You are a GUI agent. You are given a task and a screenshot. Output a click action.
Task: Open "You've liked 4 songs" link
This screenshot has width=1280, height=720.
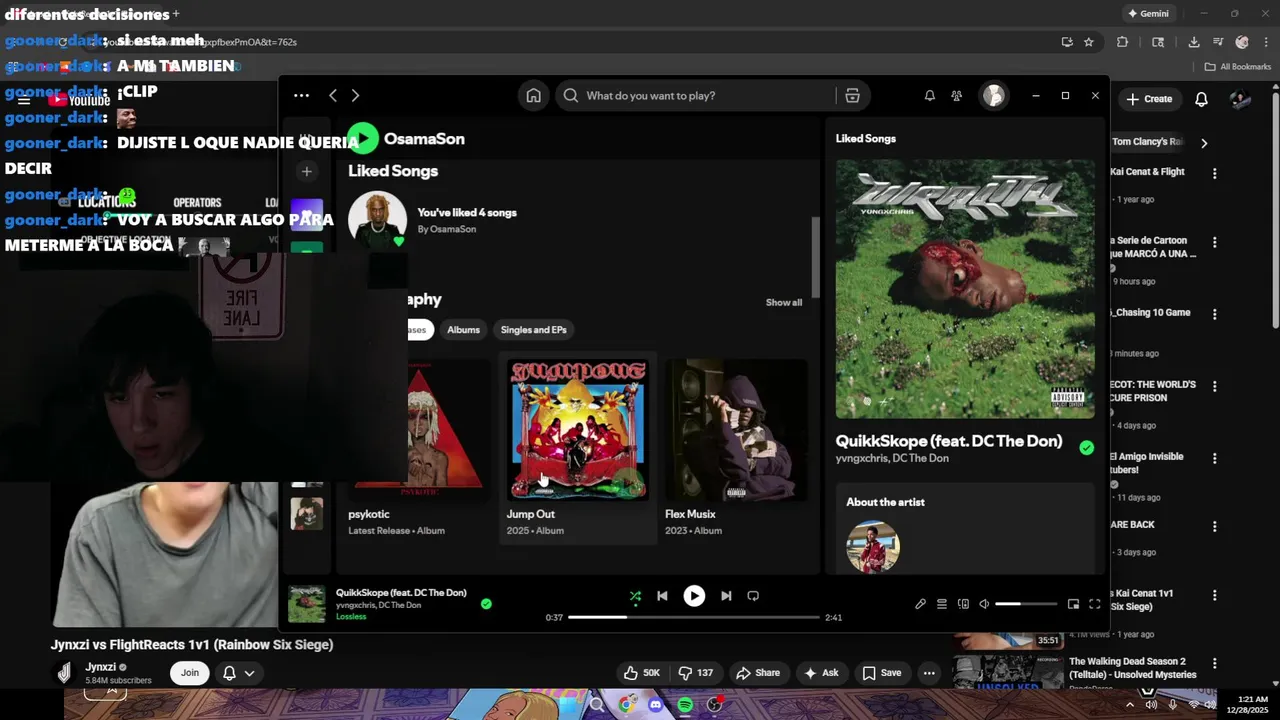pos(467,213)
